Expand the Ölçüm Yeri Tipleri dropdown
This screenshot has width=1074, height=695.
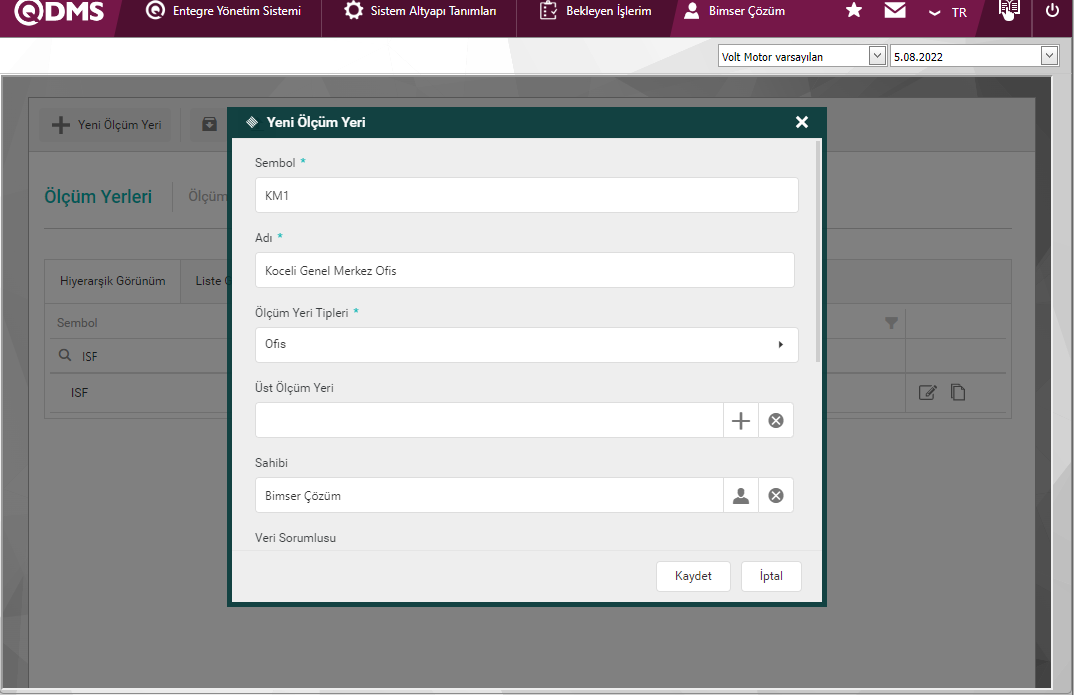(526, 345)
